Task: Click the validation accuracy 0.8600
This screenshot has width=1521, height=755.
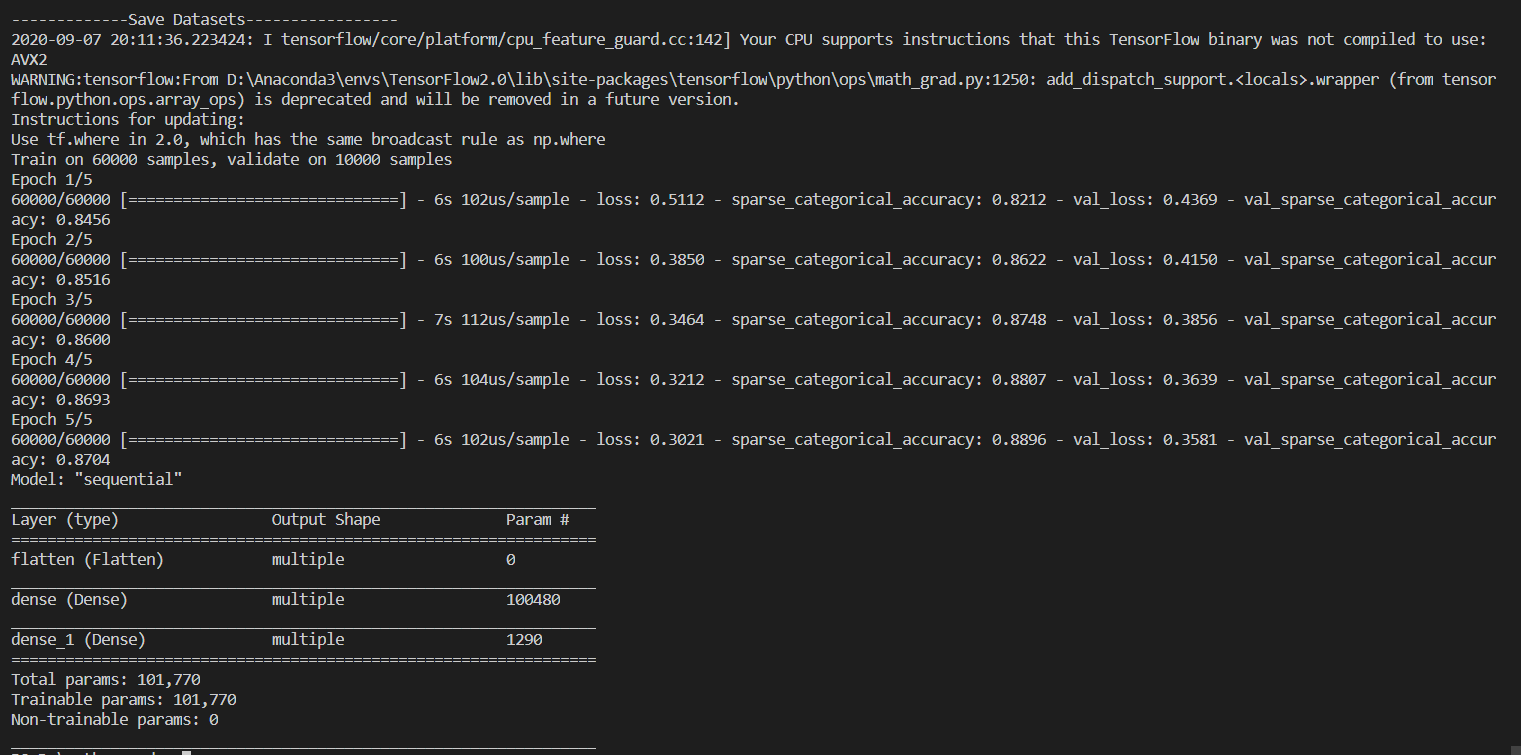Action: 83,340
